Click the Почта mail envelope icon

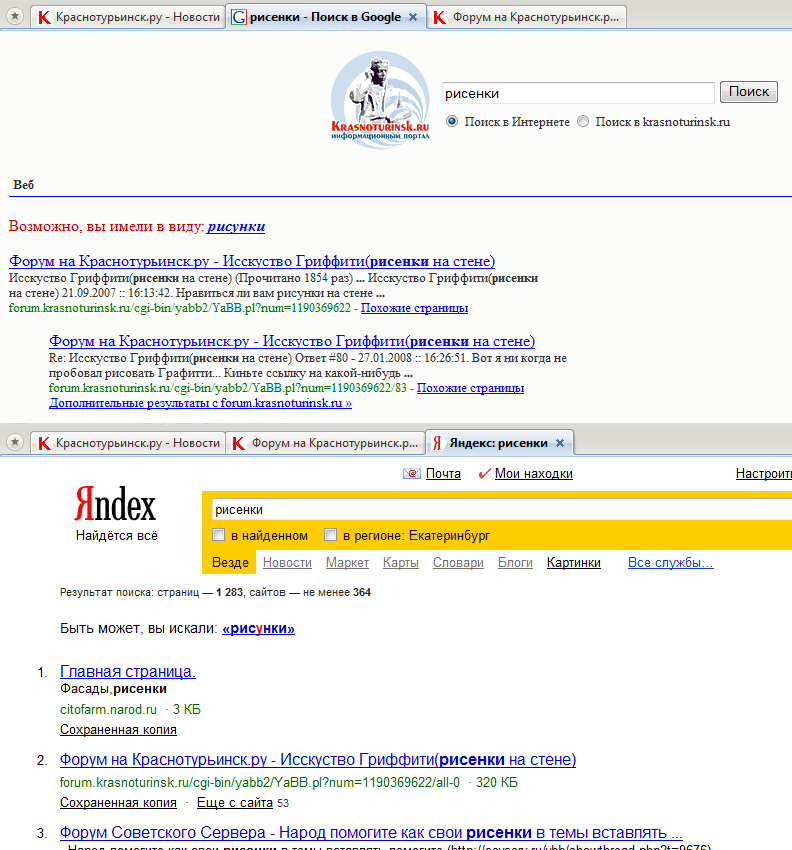[412, 474]
